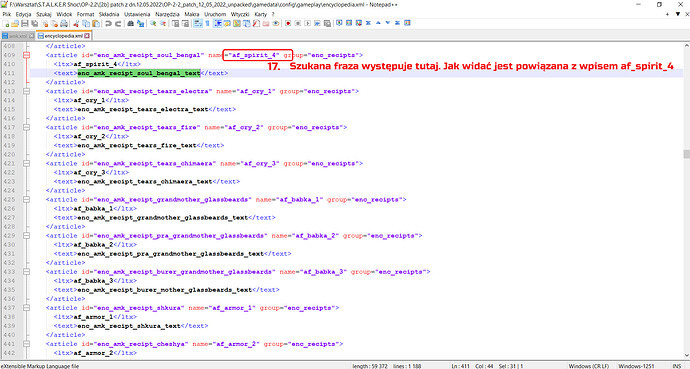Click the Zoom in toolbar icon

coord(153,23)
